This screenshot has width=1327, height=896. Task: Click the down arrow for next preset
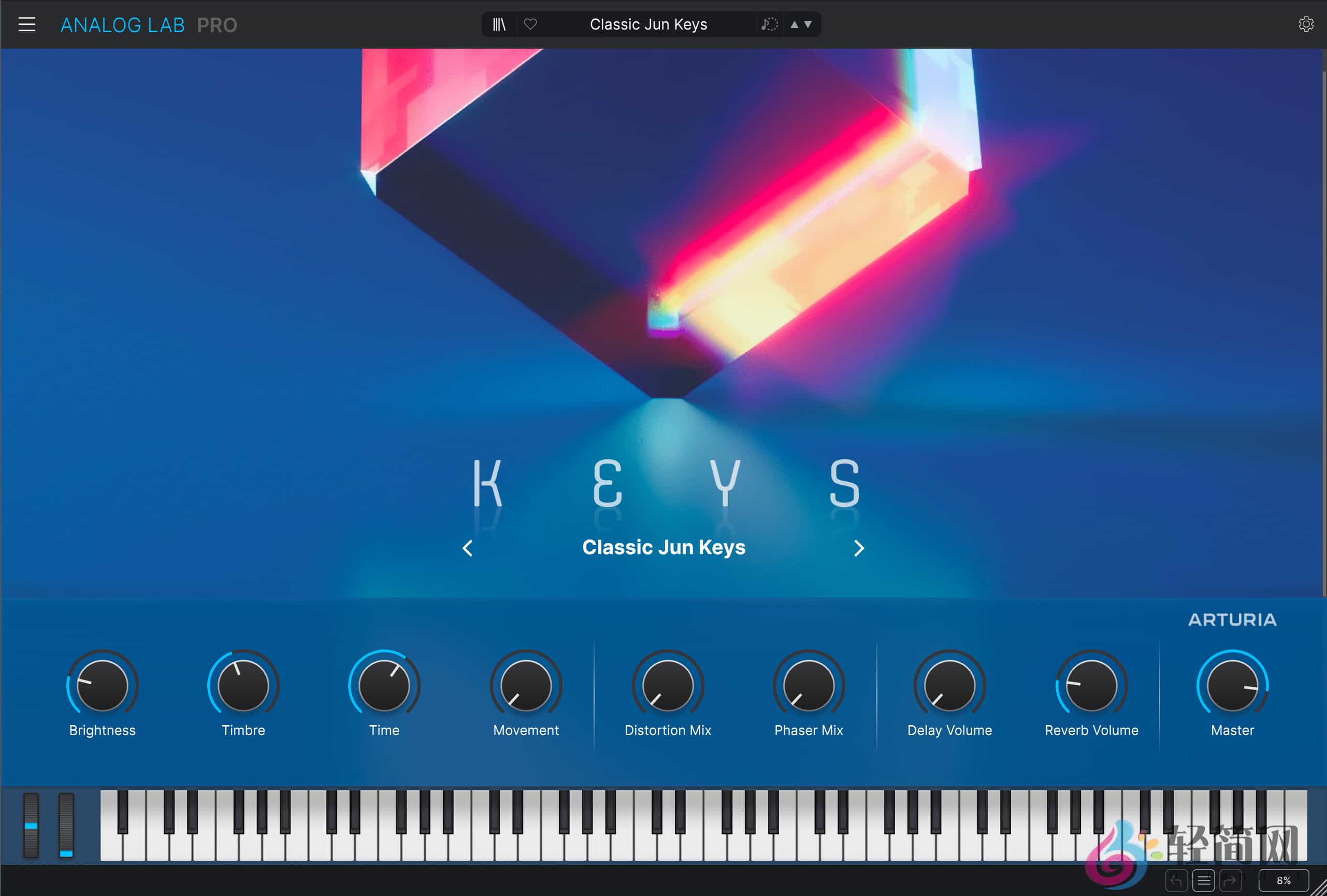click(x=807, y=24)
